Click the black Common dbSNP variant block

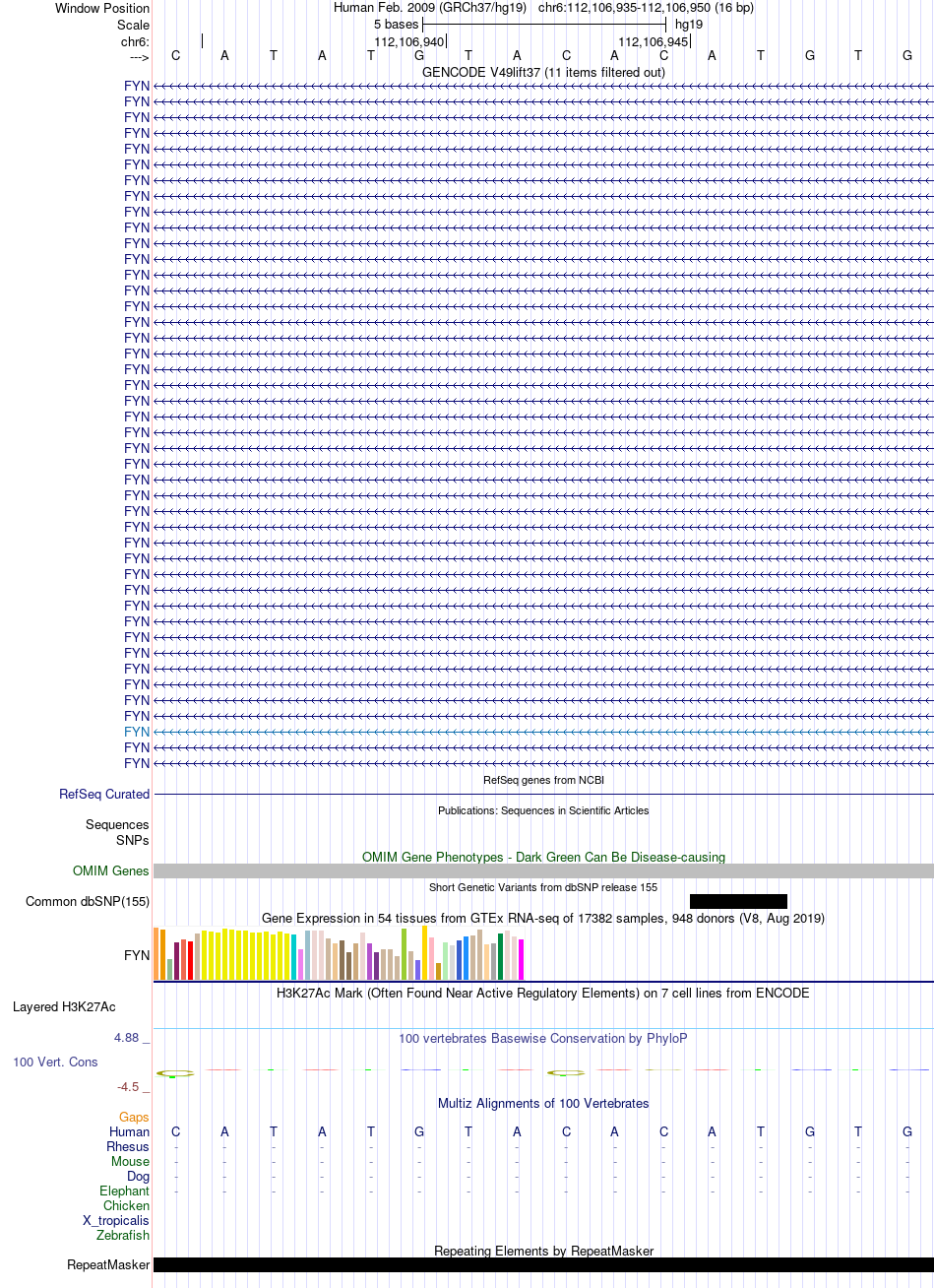coord(738,901)
